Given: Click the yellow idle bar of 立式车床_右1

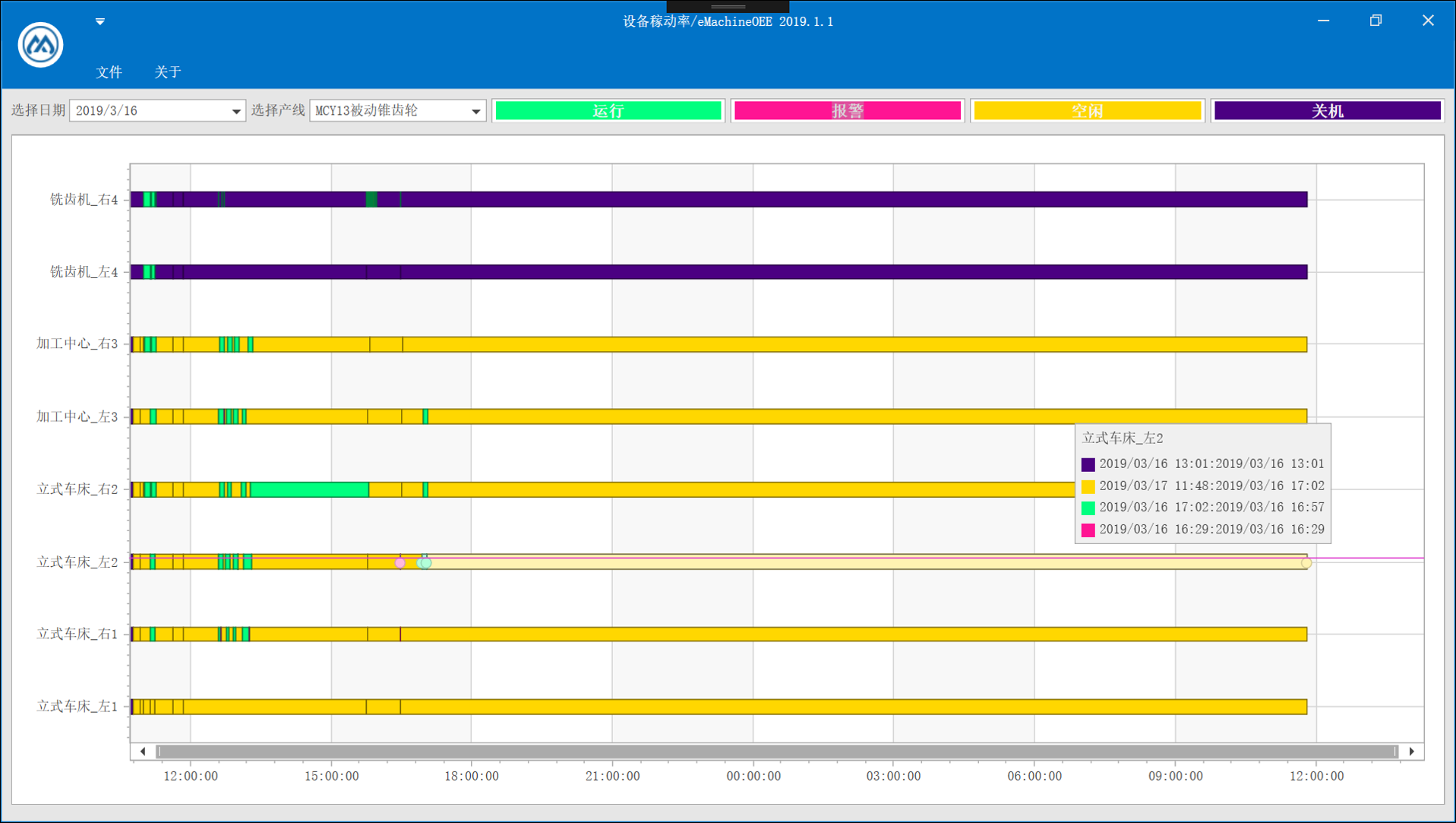Looking at the screenshot, I should coord(854,635).
